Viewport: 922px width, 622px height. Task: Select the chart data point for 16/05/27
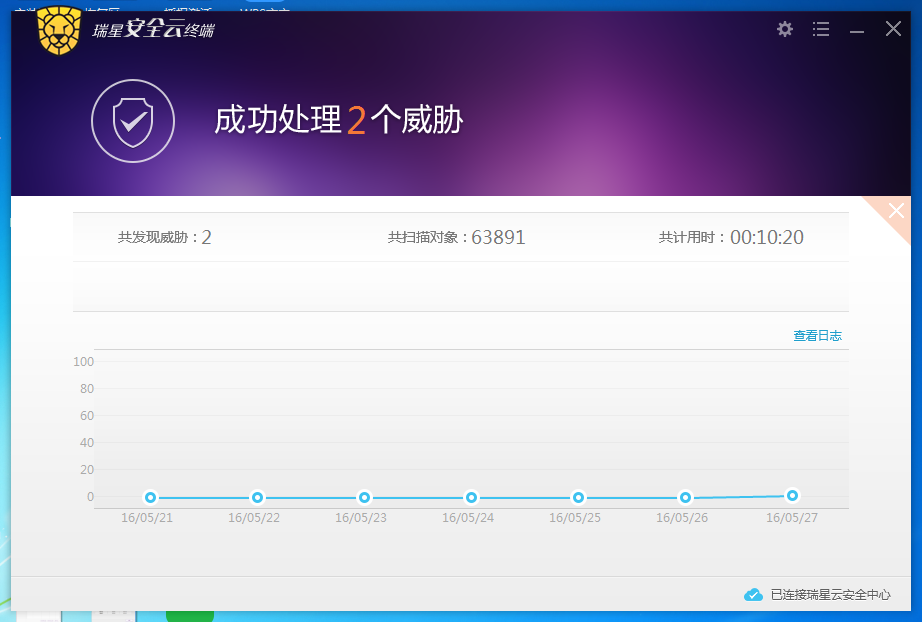[792, 495]
